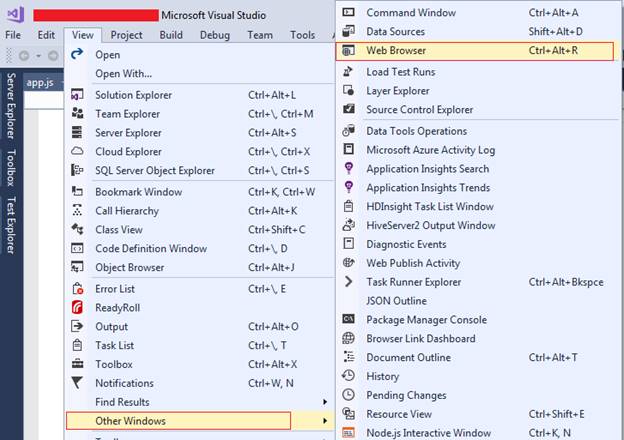624x440 pixels.
Task: Choose Node.js Interactive Window entry
Action: (427, 433)
